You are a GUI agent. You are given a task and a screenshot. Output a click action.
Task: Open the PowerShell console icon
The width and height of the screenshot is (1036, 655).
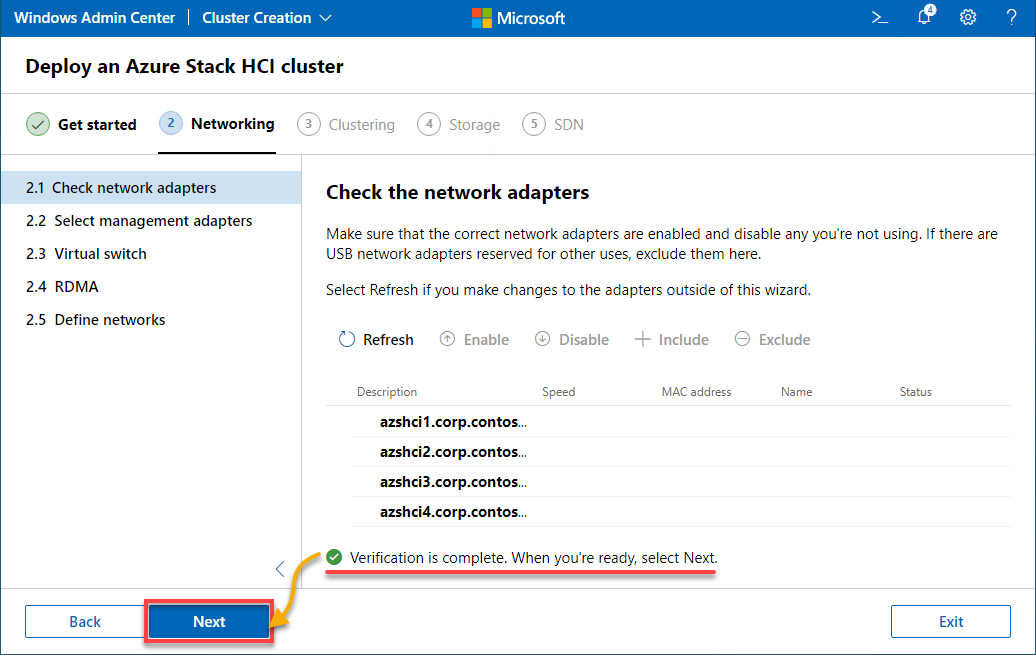(x=879, y=18)
